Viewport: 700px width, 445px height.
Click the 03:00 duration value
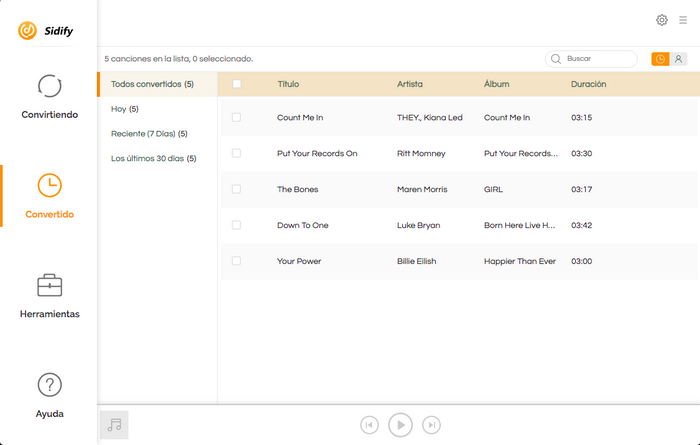[582, 261]
